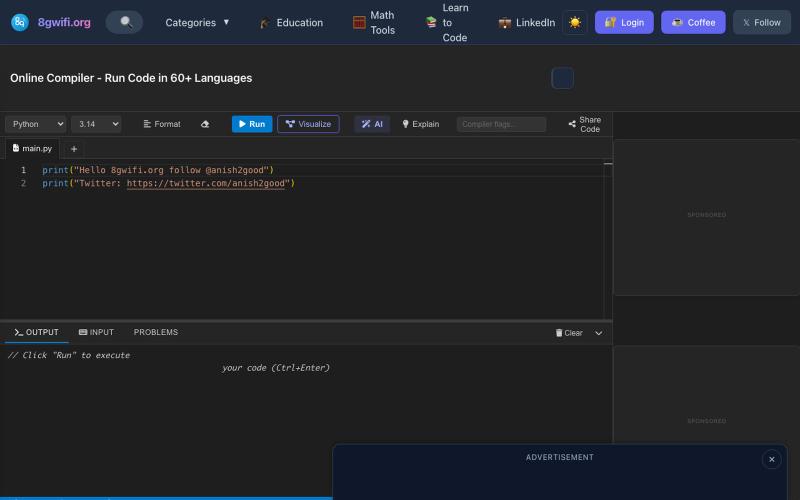Switch to the OUTPUT tab
The height and width of the screenshot is (500, 800).
(36, 332)
